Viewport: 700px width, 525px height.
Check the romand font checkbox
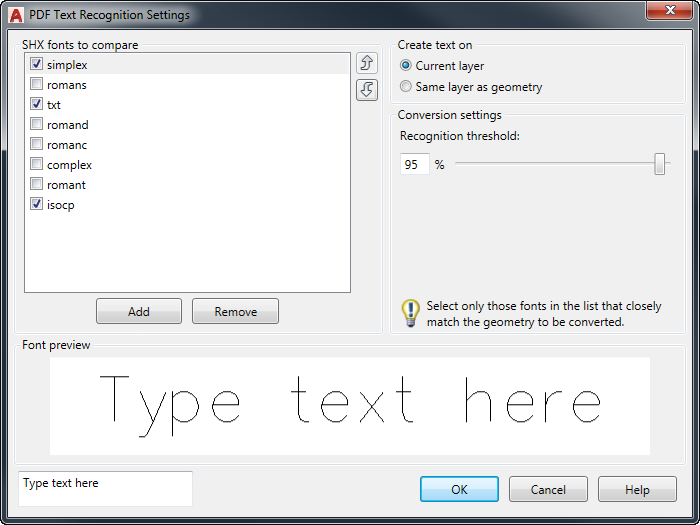(36, 124)
